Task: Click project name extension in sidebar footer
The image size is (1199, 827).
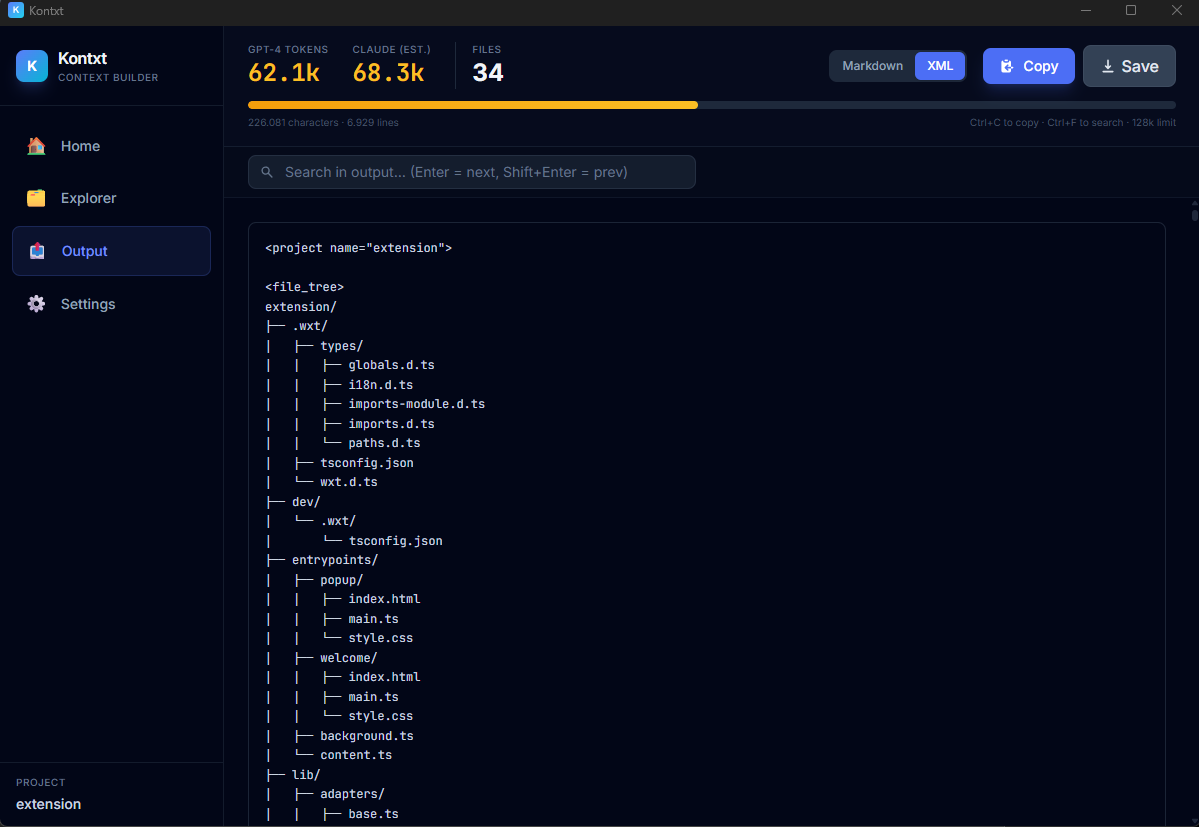Action: click(48, 804)
